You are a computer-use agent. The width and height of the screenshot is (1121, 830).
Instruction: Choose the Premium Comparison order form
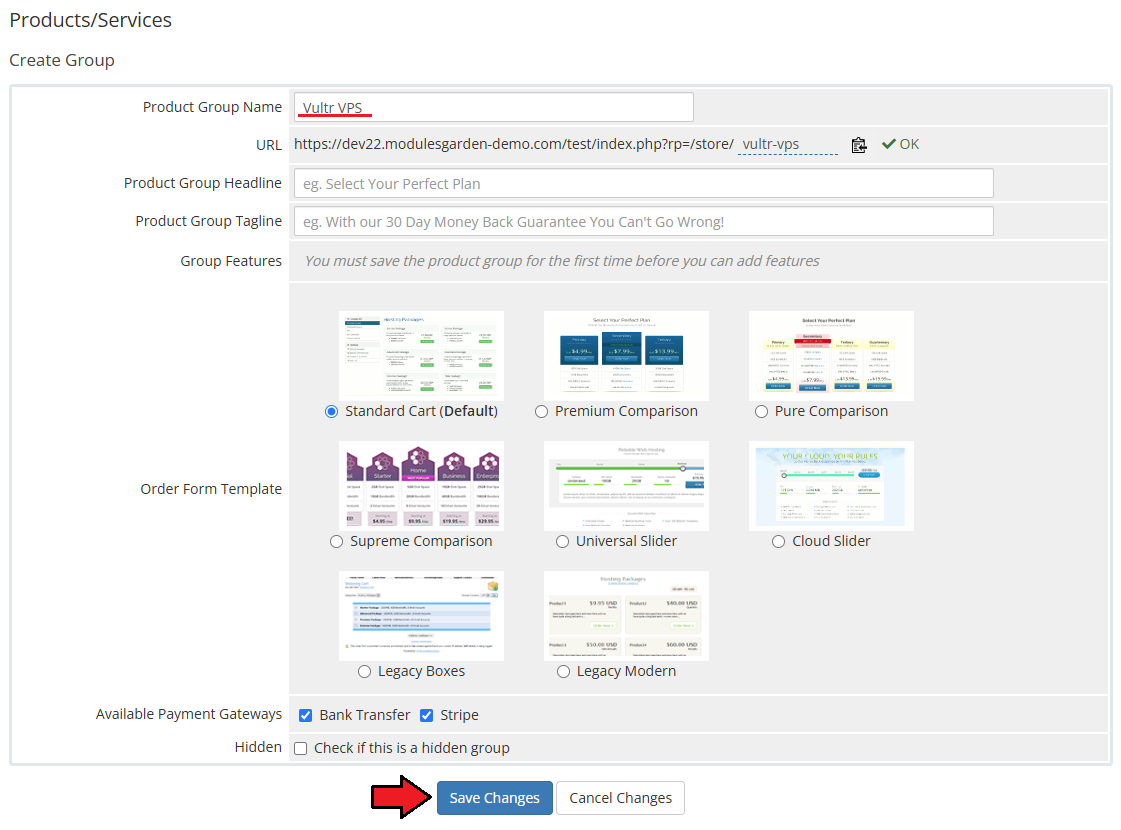tap(541, 412)
